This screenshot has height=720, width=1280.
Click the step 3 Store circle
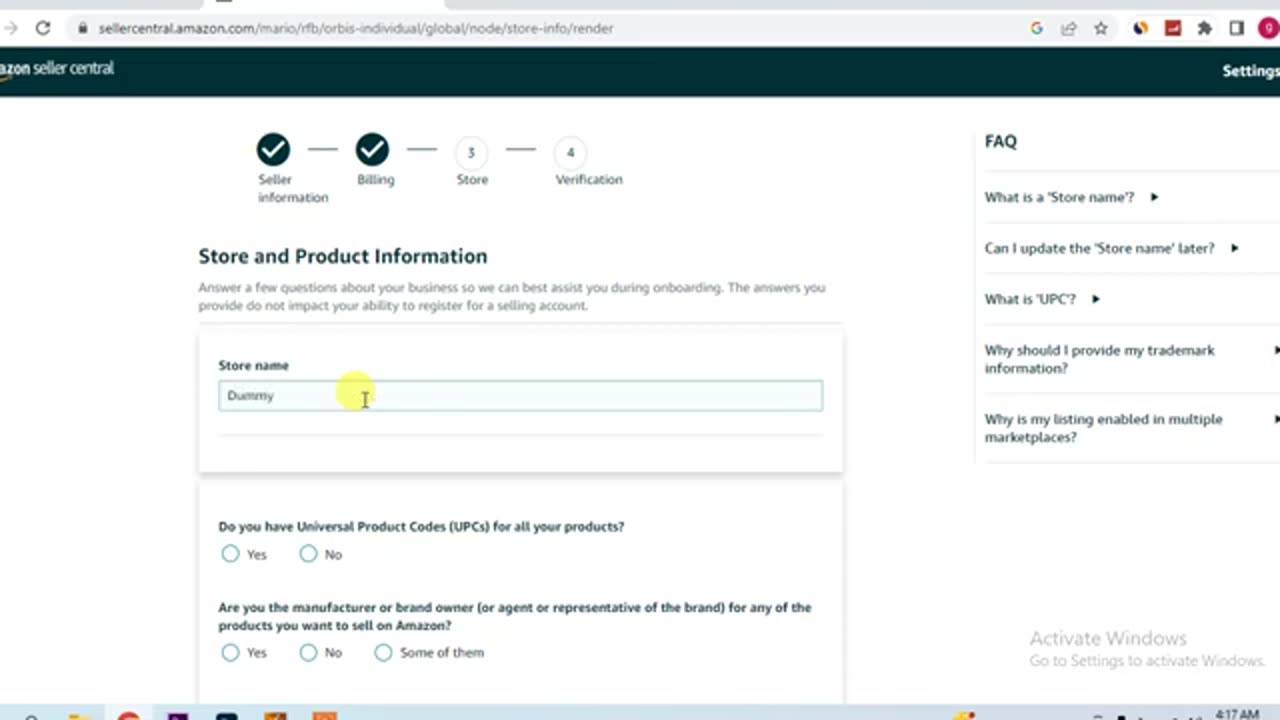tap(471, 152)
